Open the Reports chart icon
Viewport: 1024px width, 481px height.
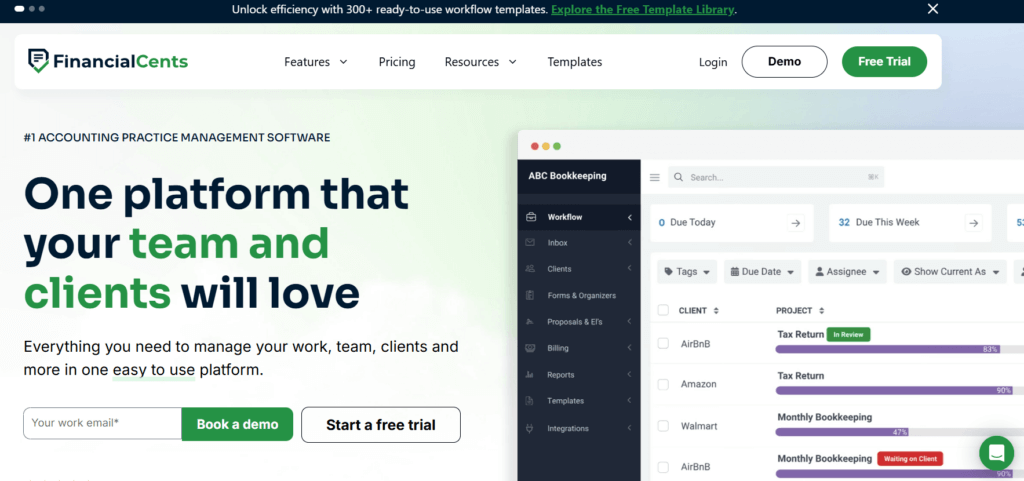tap(530, 375)
